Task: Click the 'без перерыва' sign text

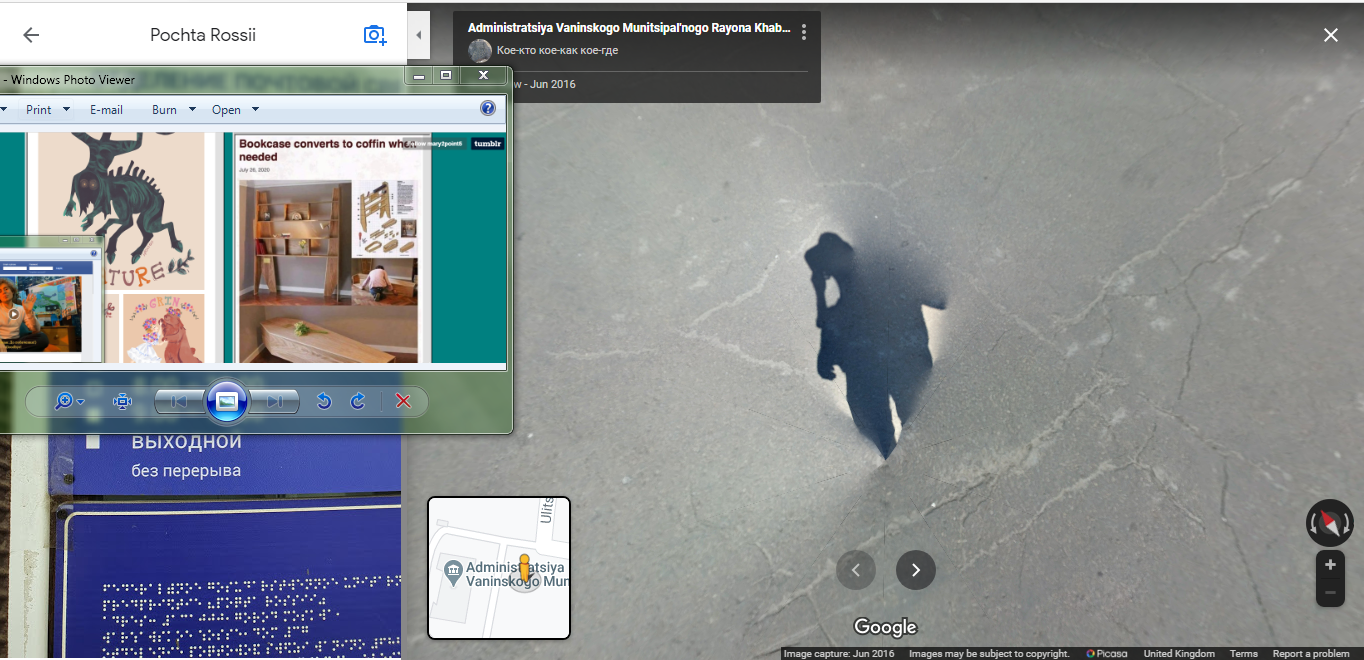Action: [x=186, y=470]
